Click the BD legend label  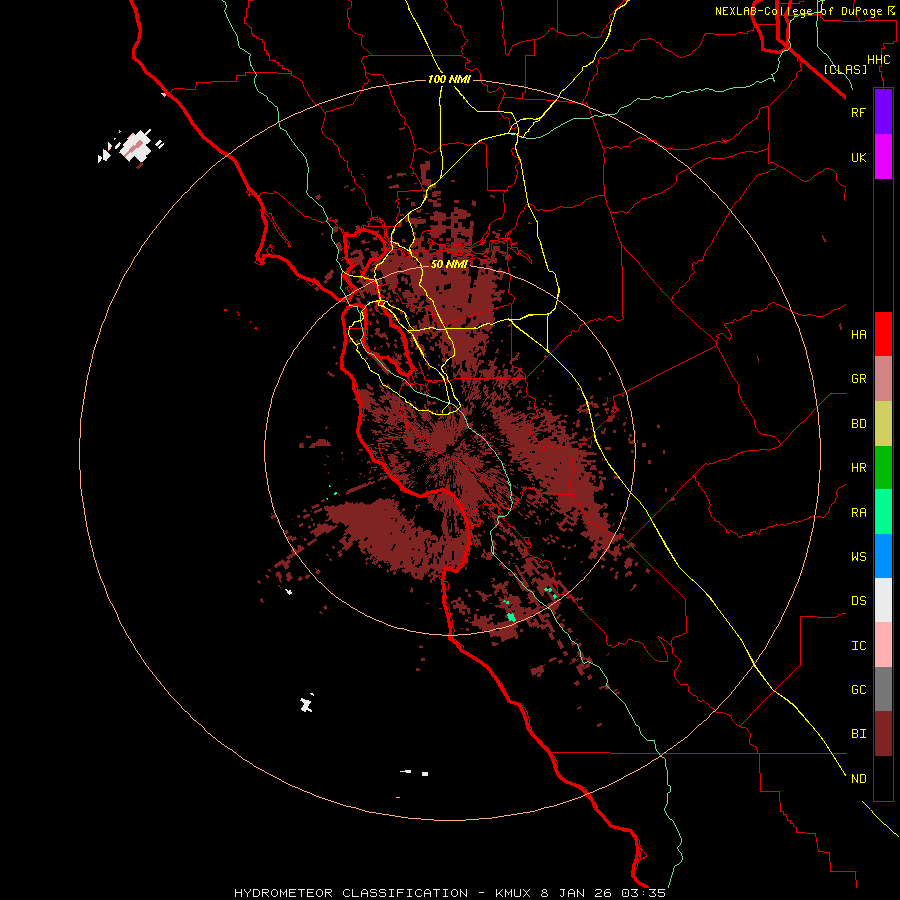click(x=858, y=424)
